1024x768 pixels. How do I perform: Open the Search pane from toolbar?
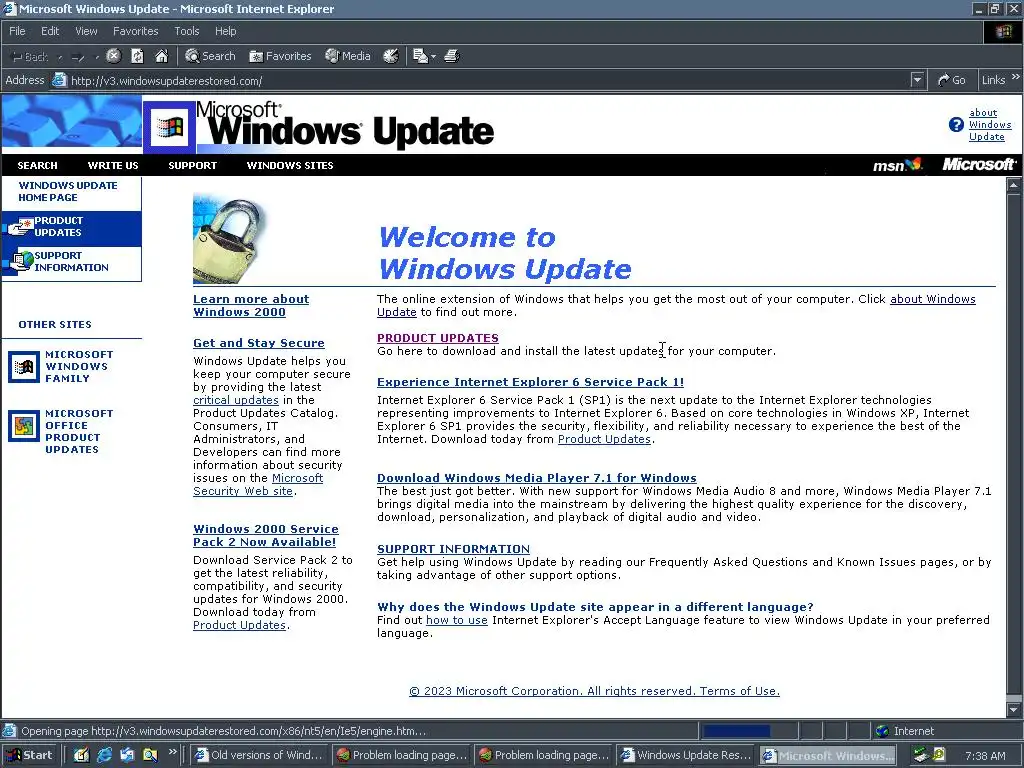pos(210,56)
